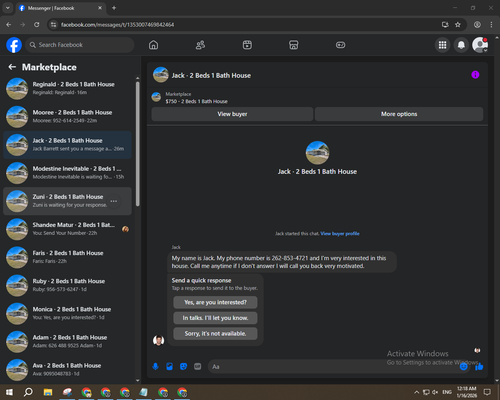This screenshot has width=500, height=400.
Task: Open conversation information purple icon
Action: coord(475,75)
